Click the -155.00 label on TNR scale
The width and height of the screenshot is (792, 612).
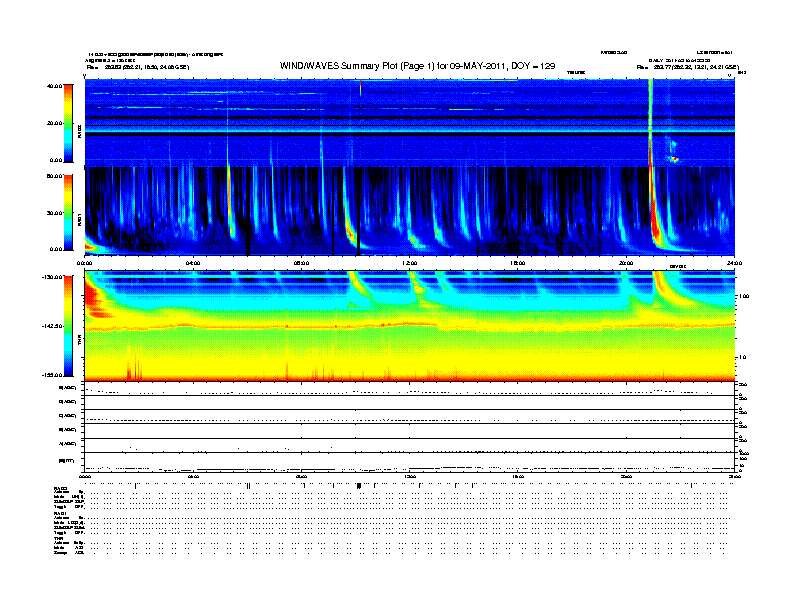coord(52,375)
